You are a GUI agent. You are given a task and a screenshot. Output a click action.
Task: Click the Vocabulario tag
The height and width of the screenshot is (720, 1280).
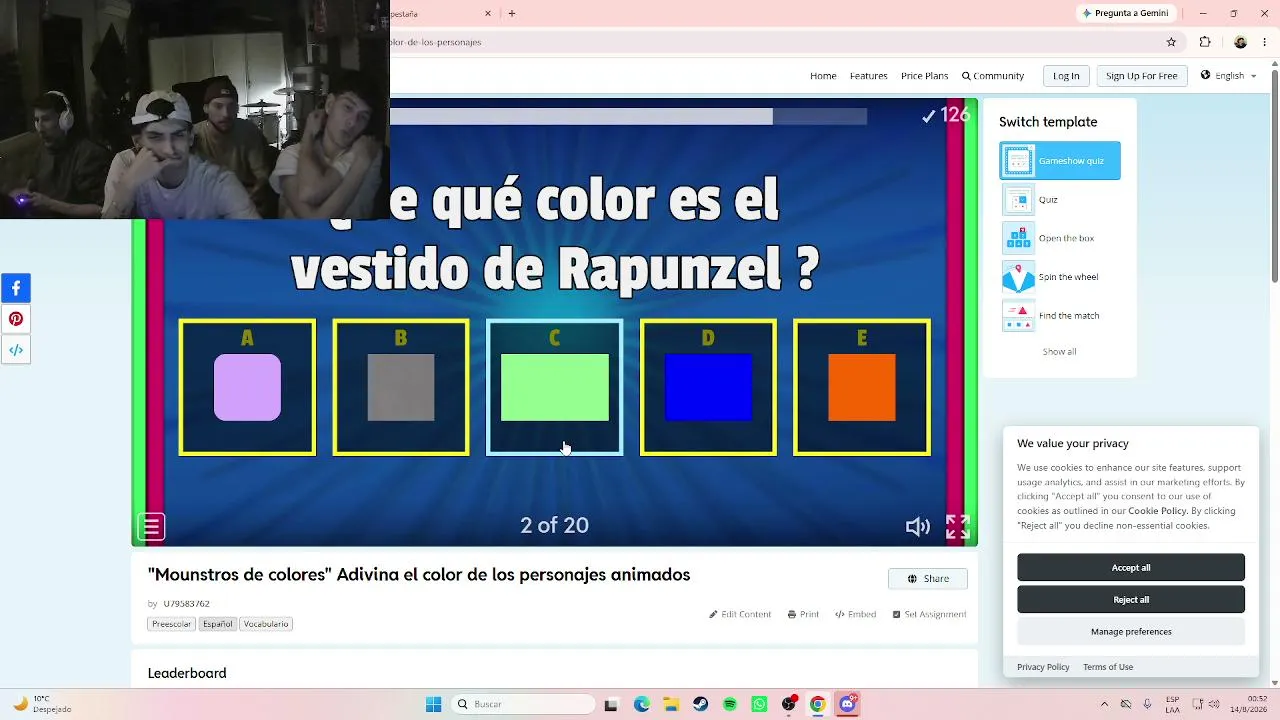pos(266,624)
